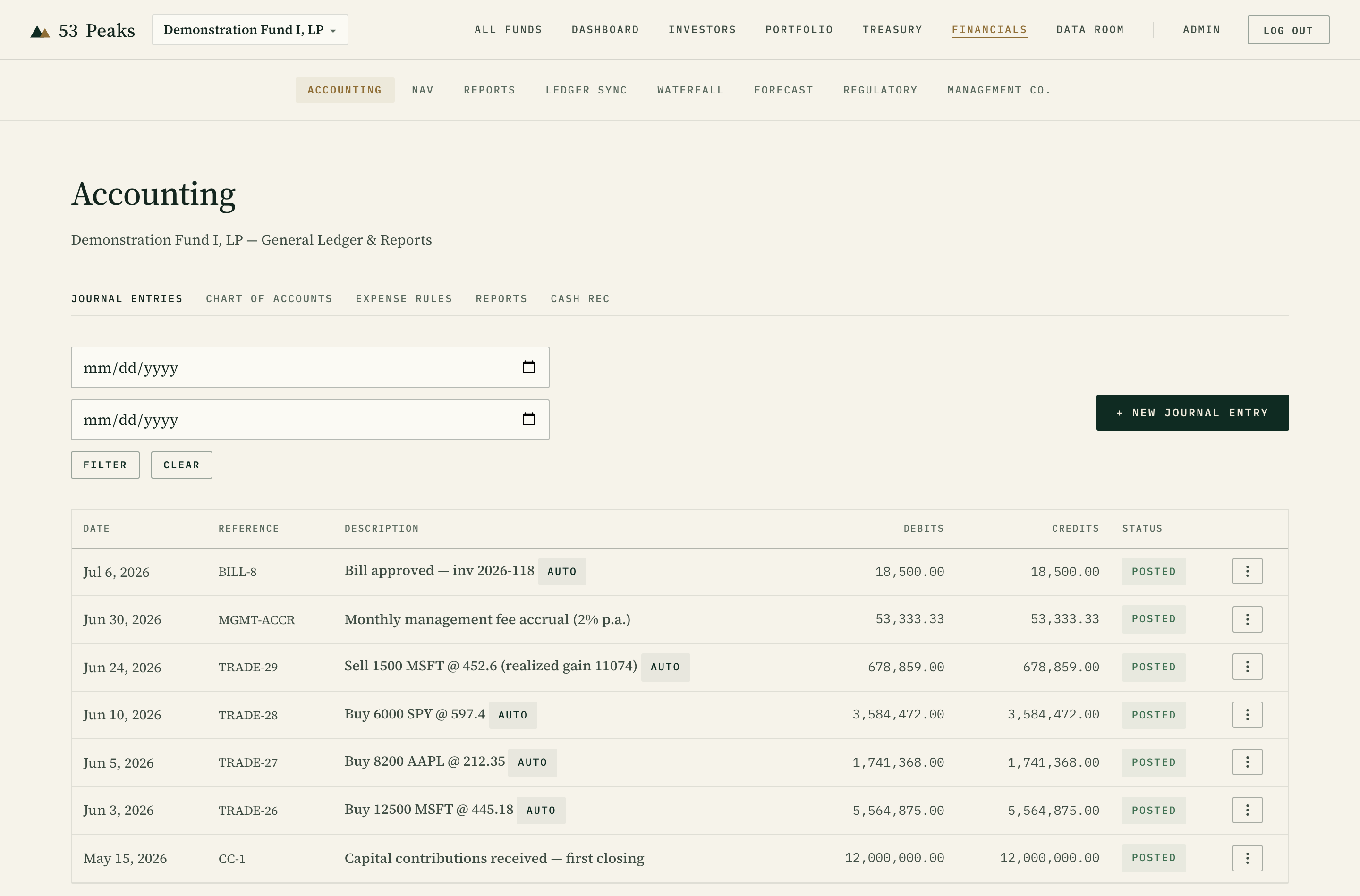1360x896 pixels.
Task: Open the Treasury nav item
Action: coord(892,30)
